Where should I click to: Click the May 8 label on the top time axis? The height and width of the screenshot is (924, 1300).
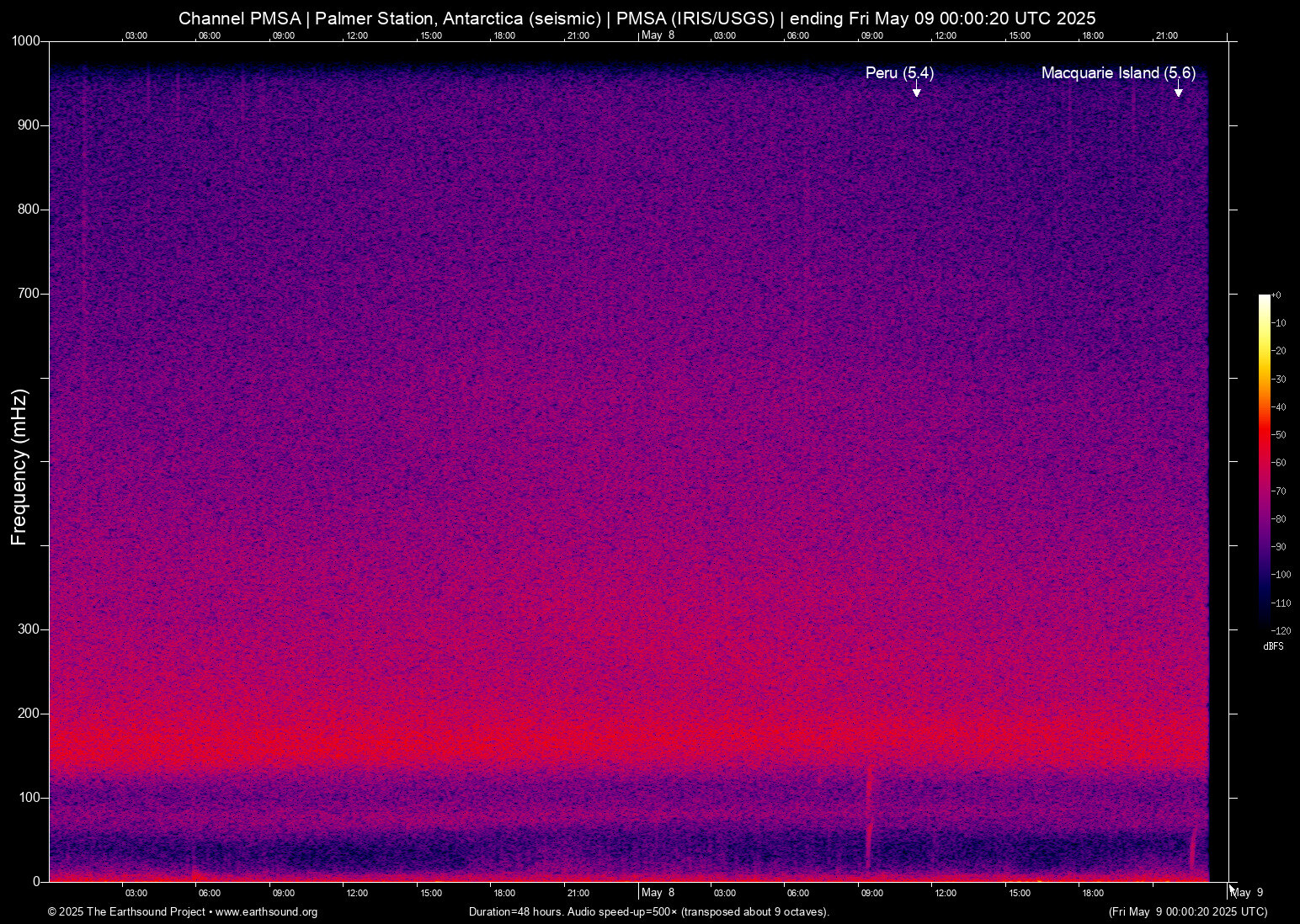tap(658, 35)
